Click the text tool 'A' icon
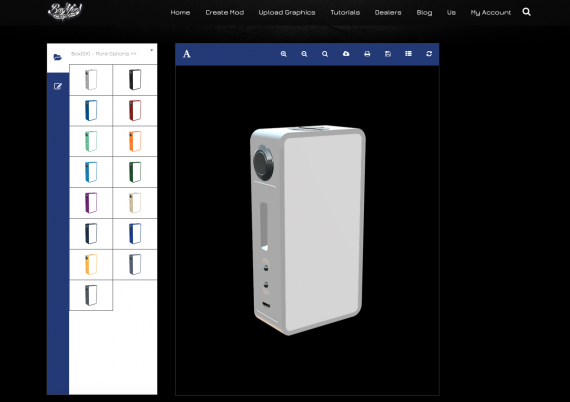The width and height of the screenshot is (570, 402). 186,54
